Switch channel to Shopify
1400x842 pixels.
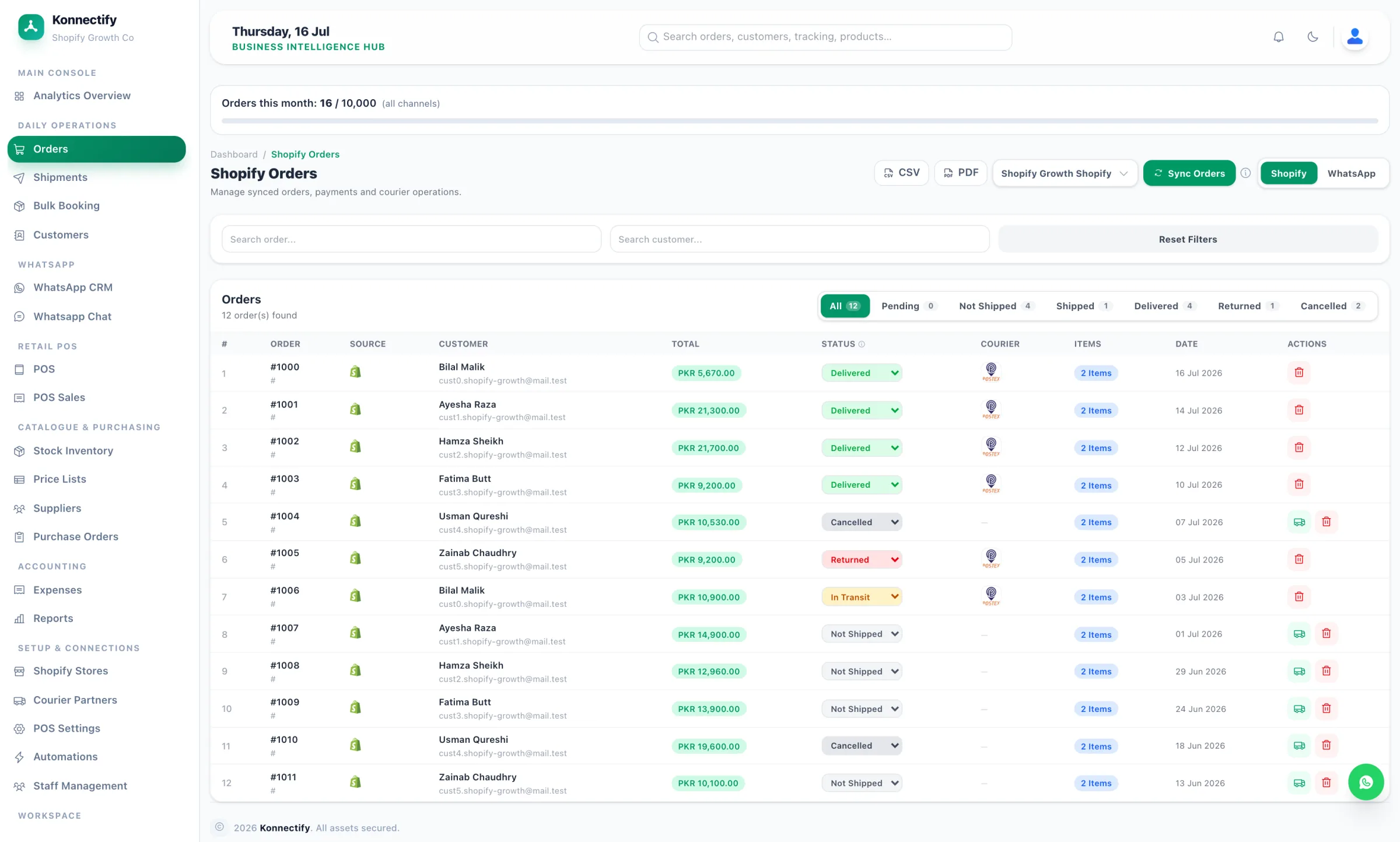pos(1288,173)
